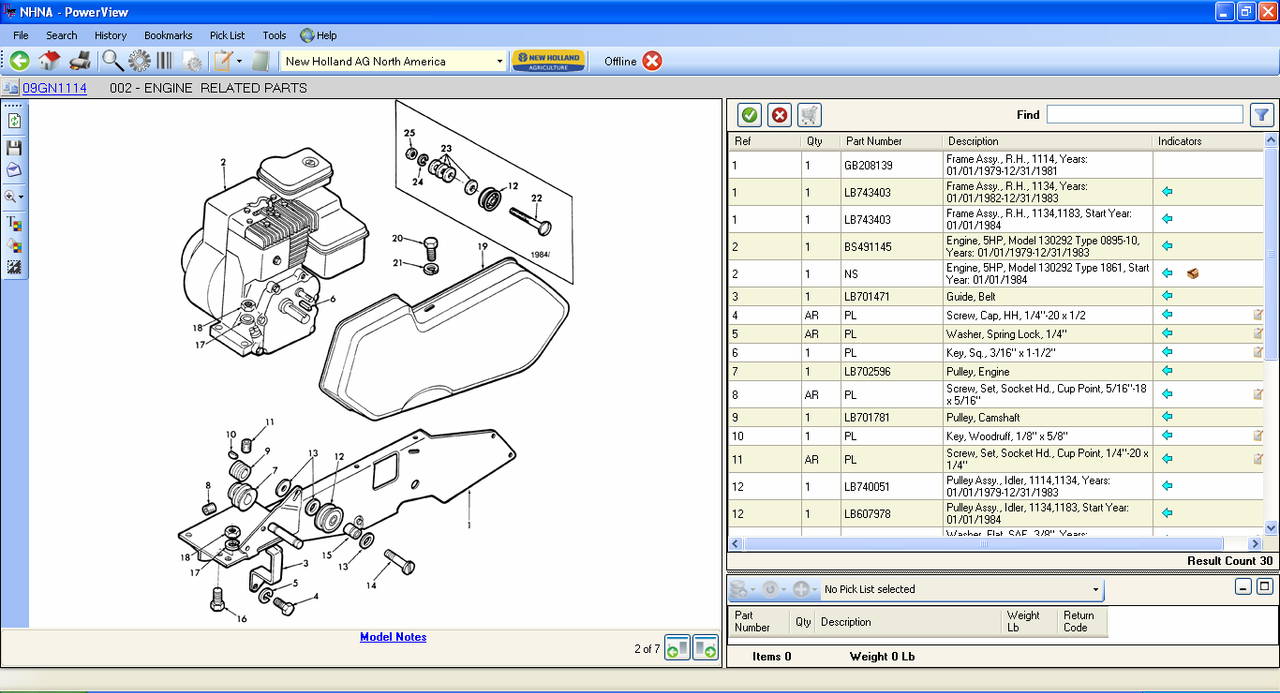Open the notes icon dropdown arrow
Screen dimensions: 1280x693
tap(240, 62)
